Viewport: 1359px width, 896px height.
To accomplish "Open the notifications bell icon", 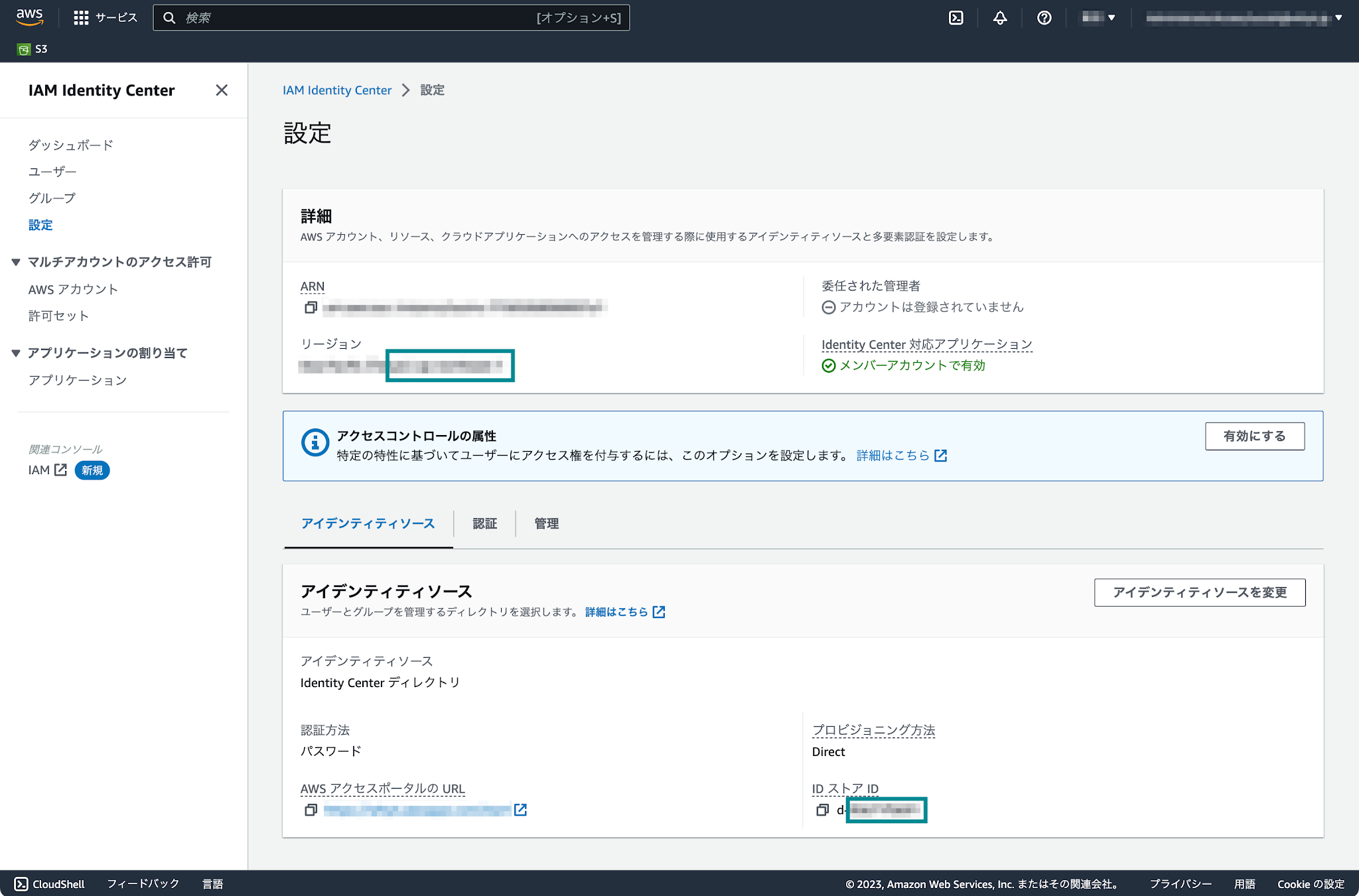I will point(1000,18).
